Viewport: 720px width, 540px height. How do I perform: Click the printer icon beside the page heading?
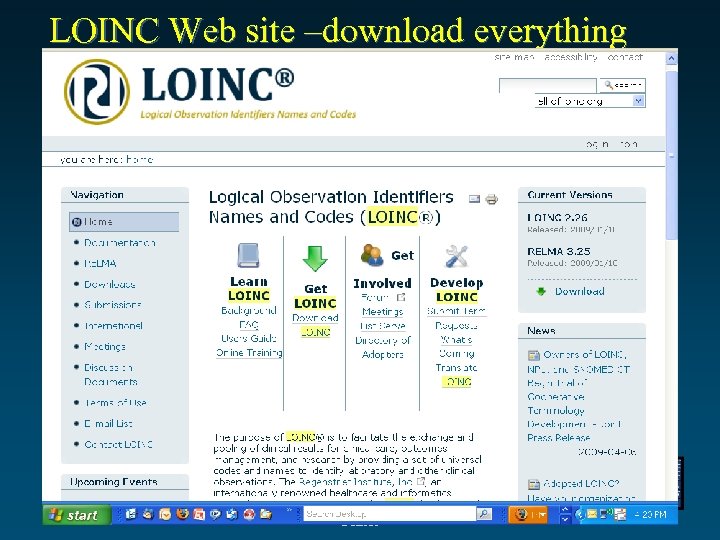(492, 199)
